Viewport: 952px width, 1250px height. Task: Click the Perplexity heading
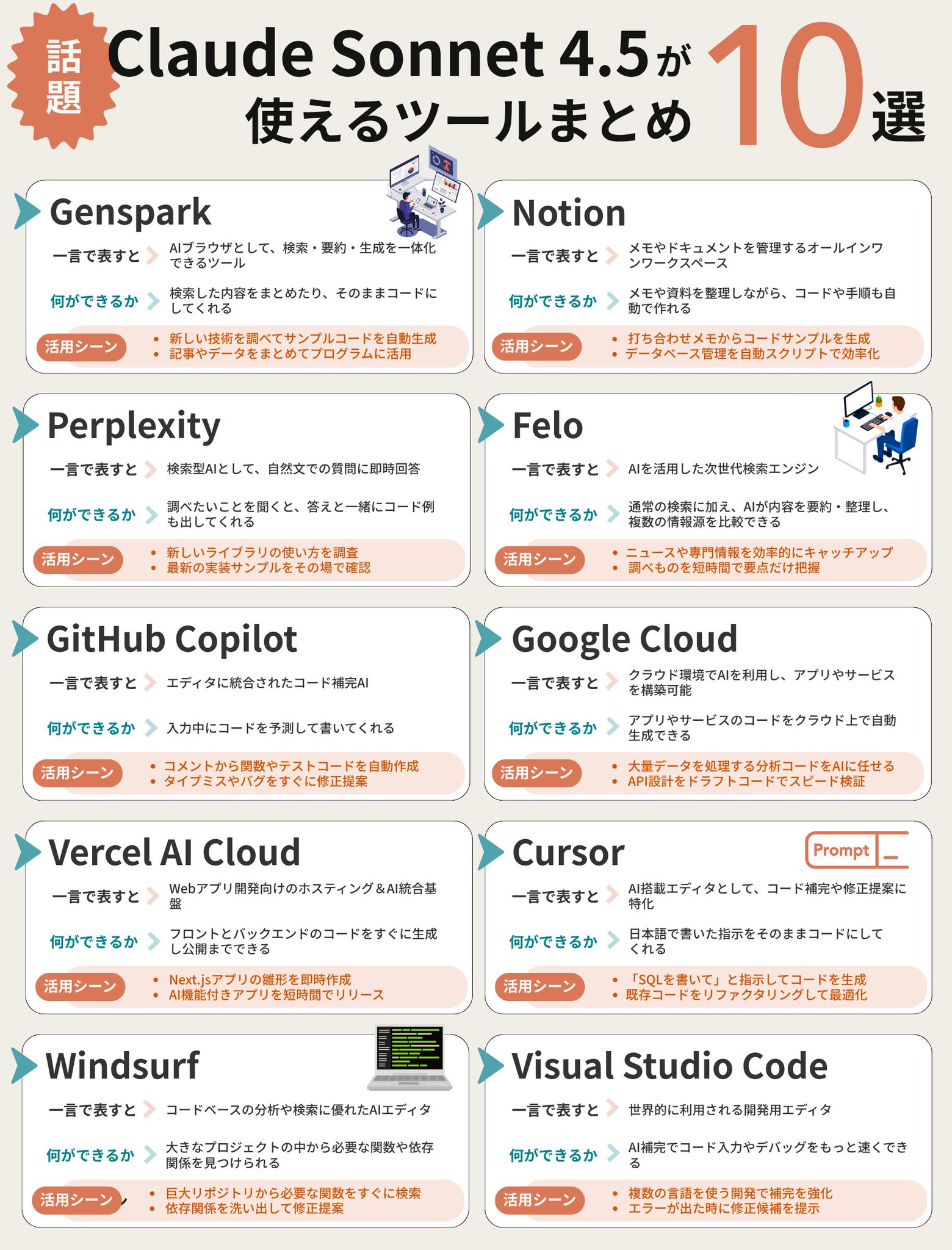tap(134, 427)
